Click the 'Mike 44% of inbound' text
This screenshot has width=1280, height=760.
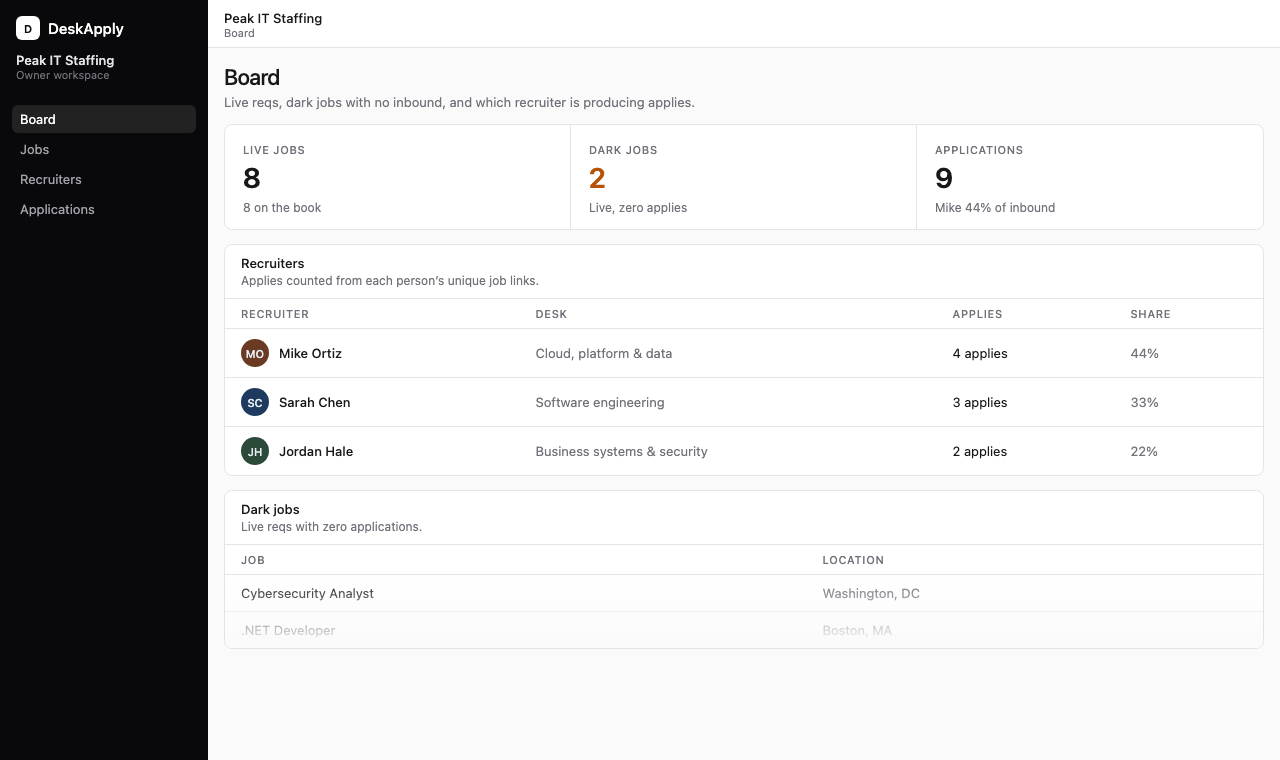995,208
